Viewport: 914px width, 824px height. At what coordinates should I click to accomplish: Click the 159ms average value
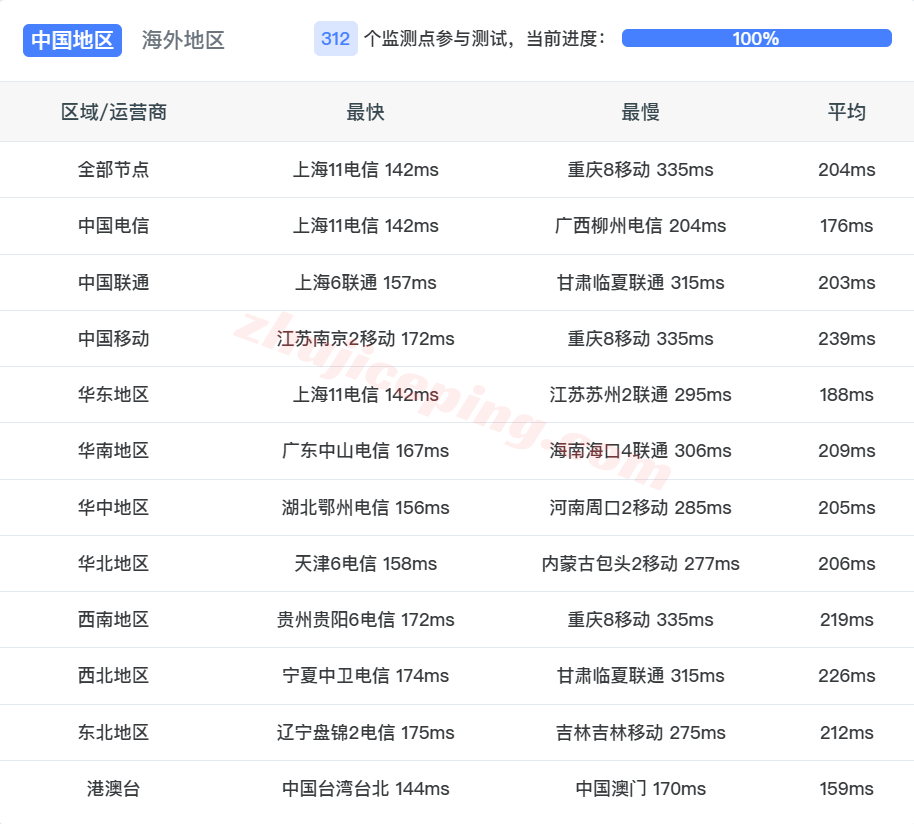(846, 788)
